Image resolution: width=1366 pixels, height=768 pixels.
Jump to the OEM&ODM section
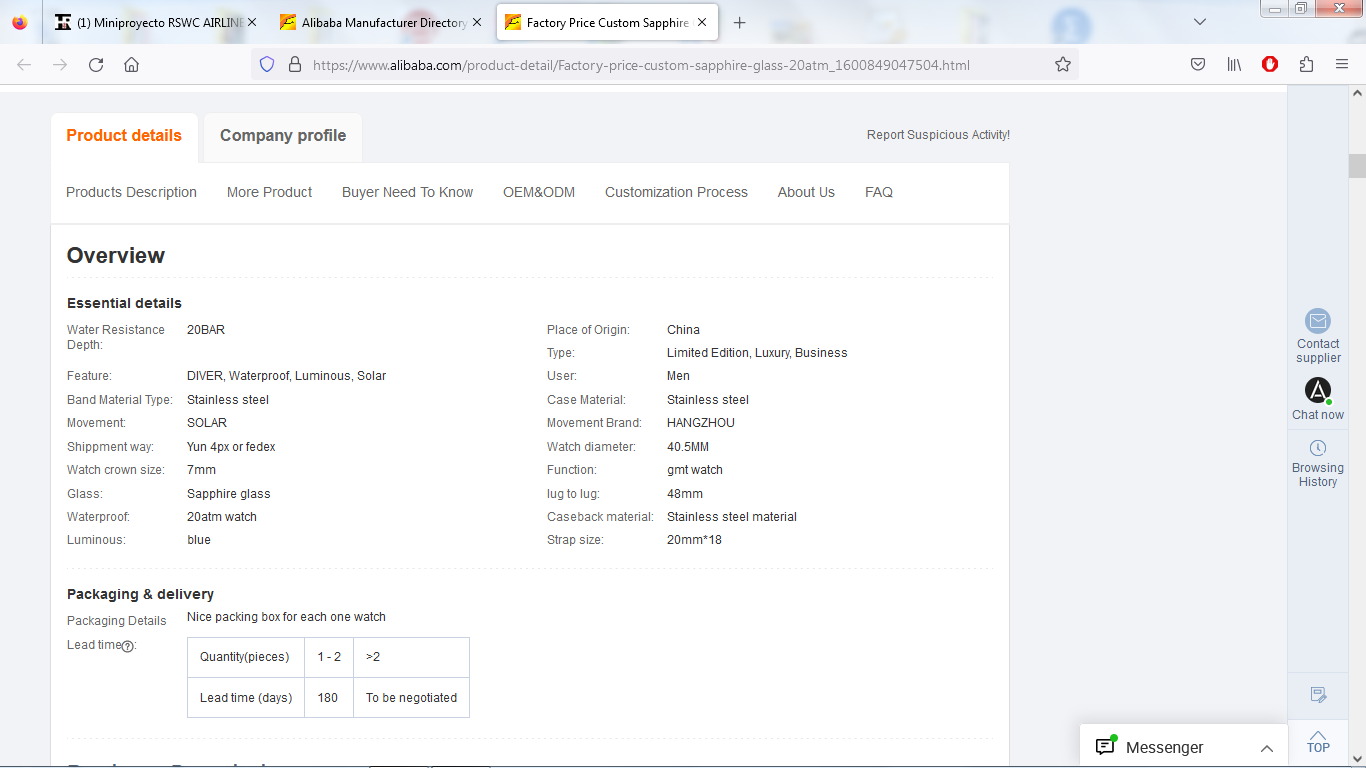(x=539, y=192)
